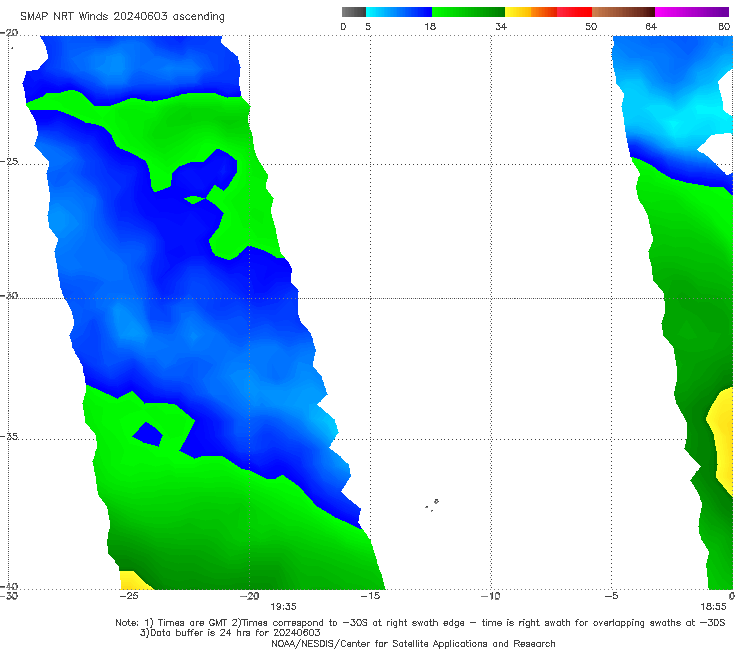Click the title 'SMAP NRT Winds 20240603 ascending'
Screen dimensions: 740x650
tap(122, 16)
